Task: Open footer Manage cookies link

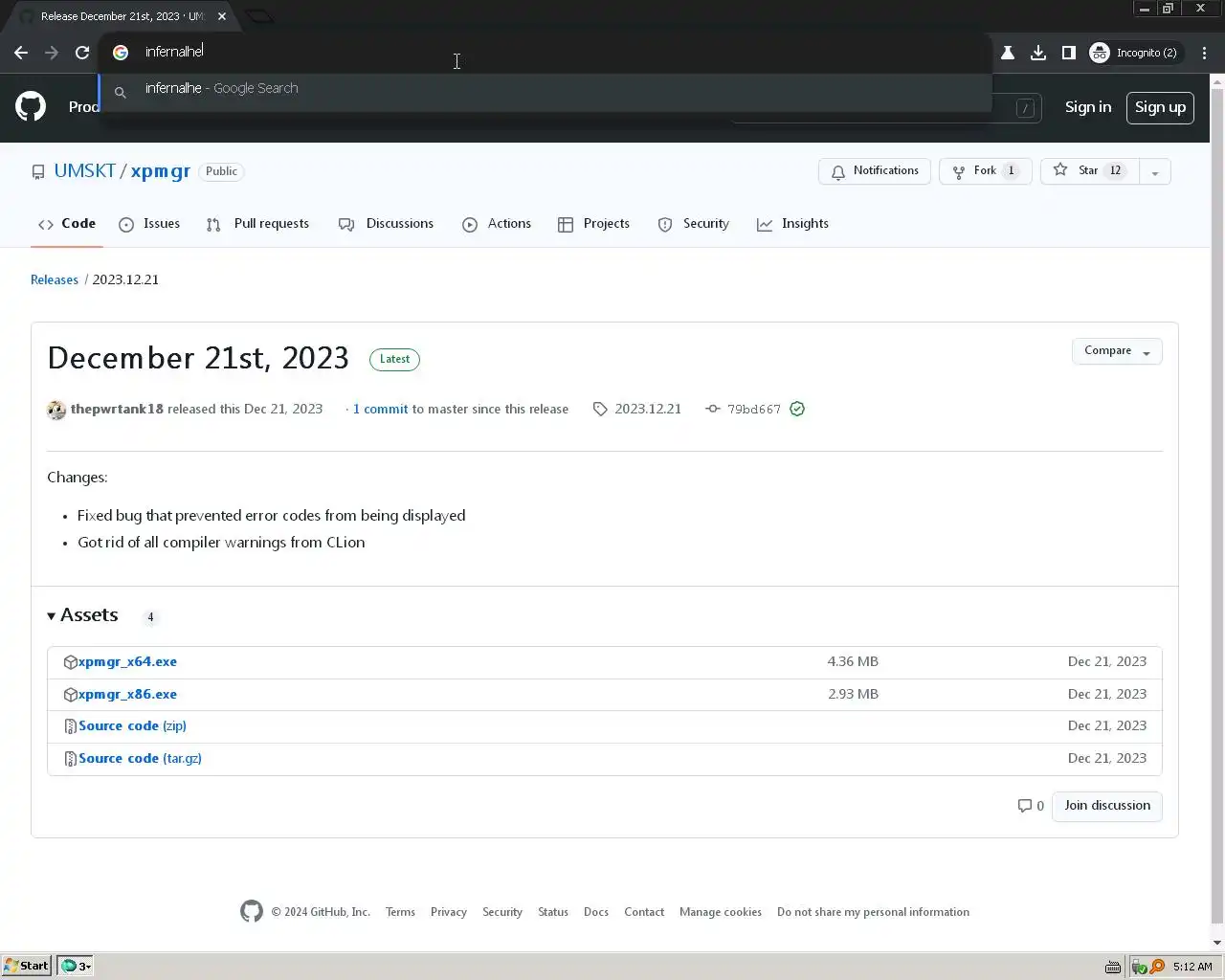Action: pos(721,912)
